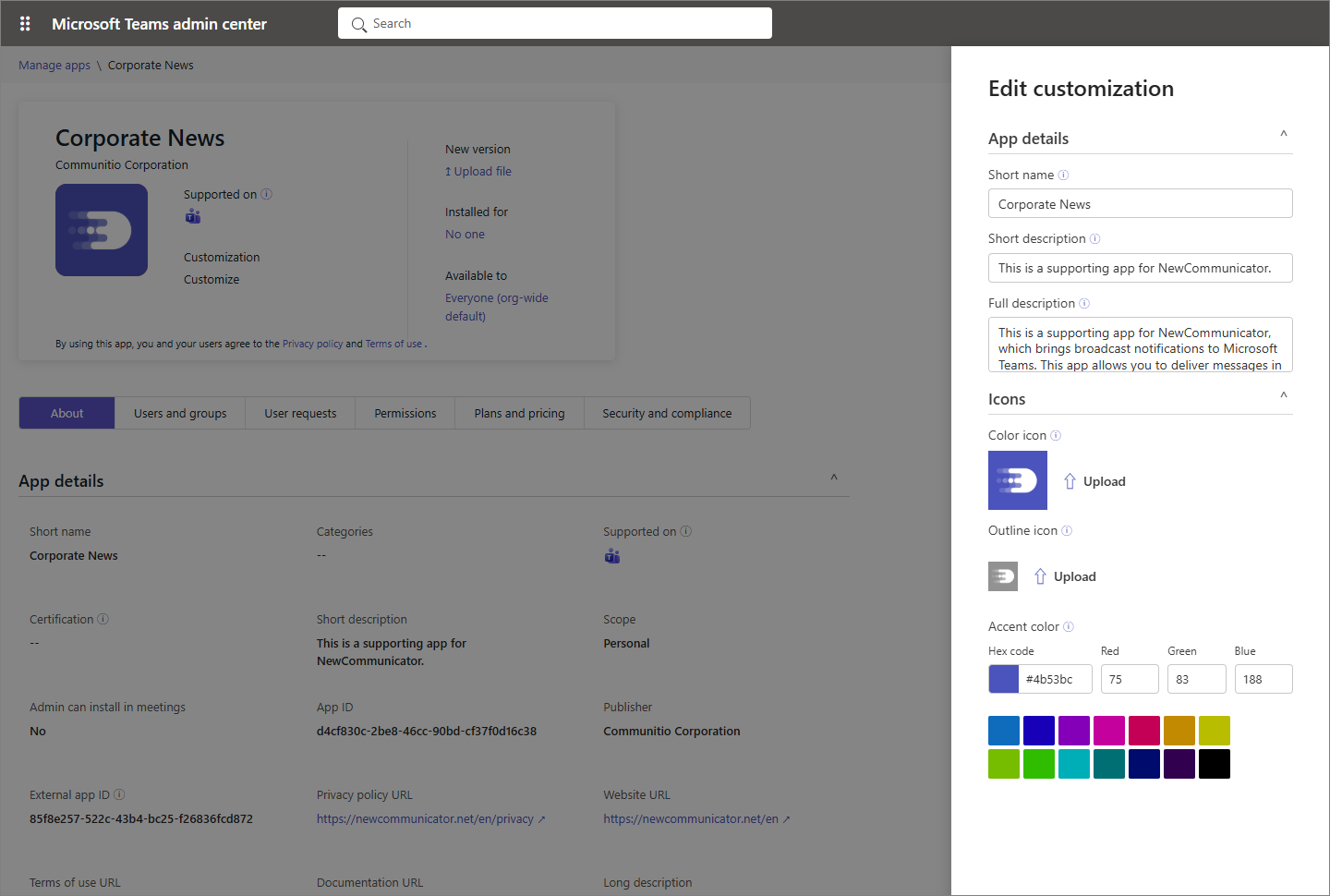Viewport: 1330px width, 896px height.
Task: Click info icon beside Full description
Action: coord(1084,303)
